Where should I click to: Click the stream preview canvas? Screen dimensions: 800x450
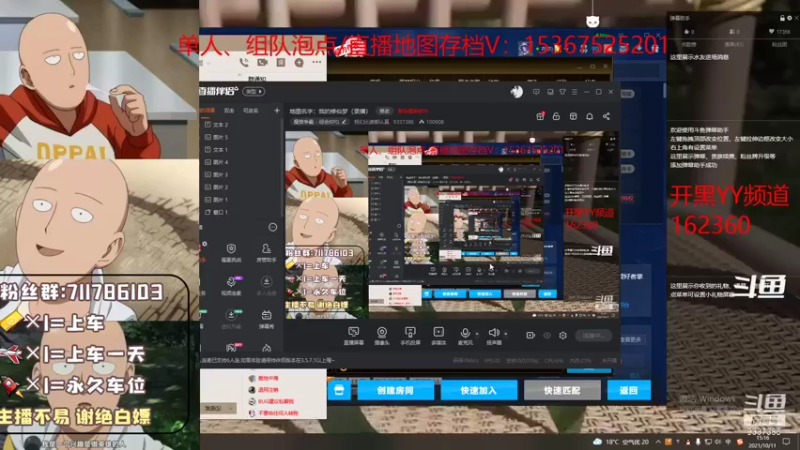452,225
